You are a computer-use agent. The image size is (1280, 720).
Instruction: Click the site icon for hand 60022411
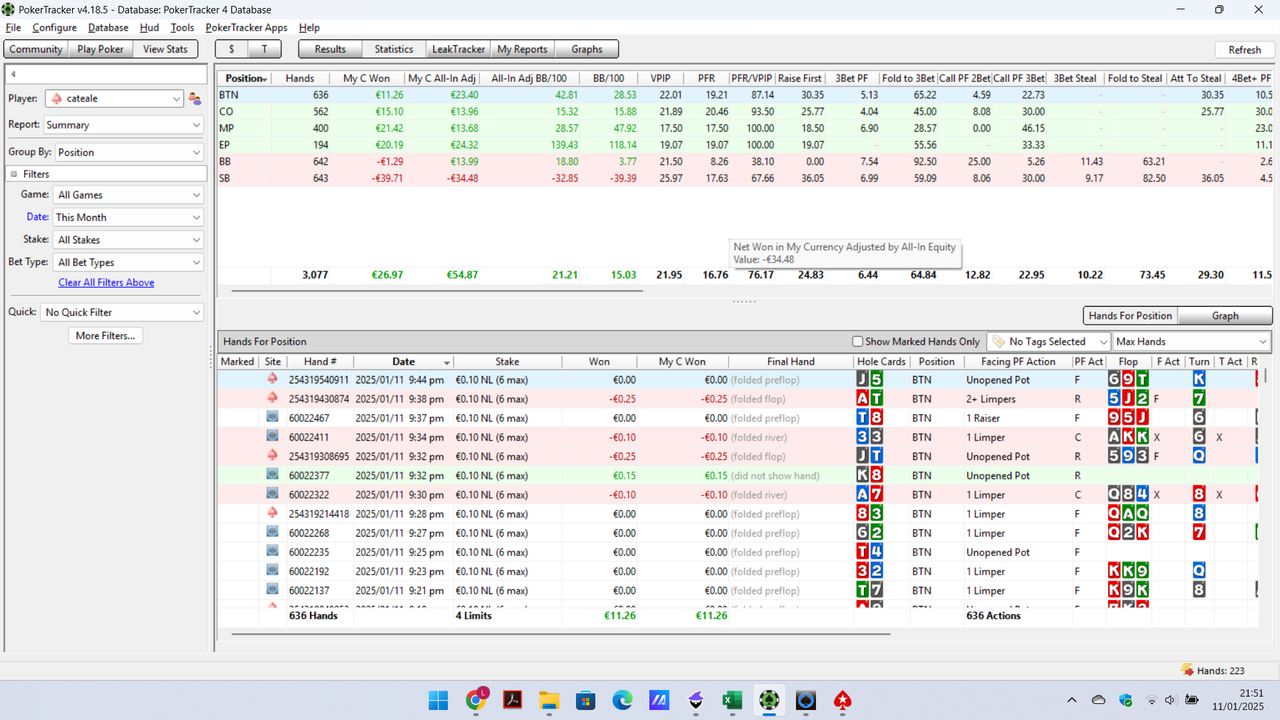pyautogui.click(x=273, y=437)
